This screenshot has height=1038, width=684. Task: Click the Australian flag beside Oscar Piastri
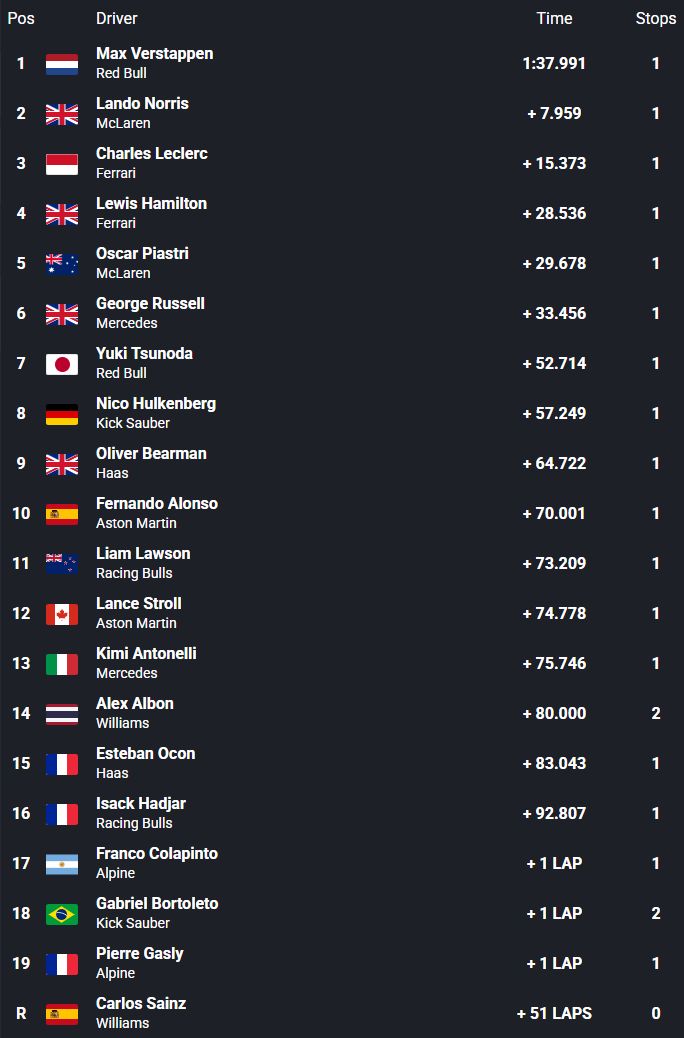pyautogui.click(x=62, y=264)
